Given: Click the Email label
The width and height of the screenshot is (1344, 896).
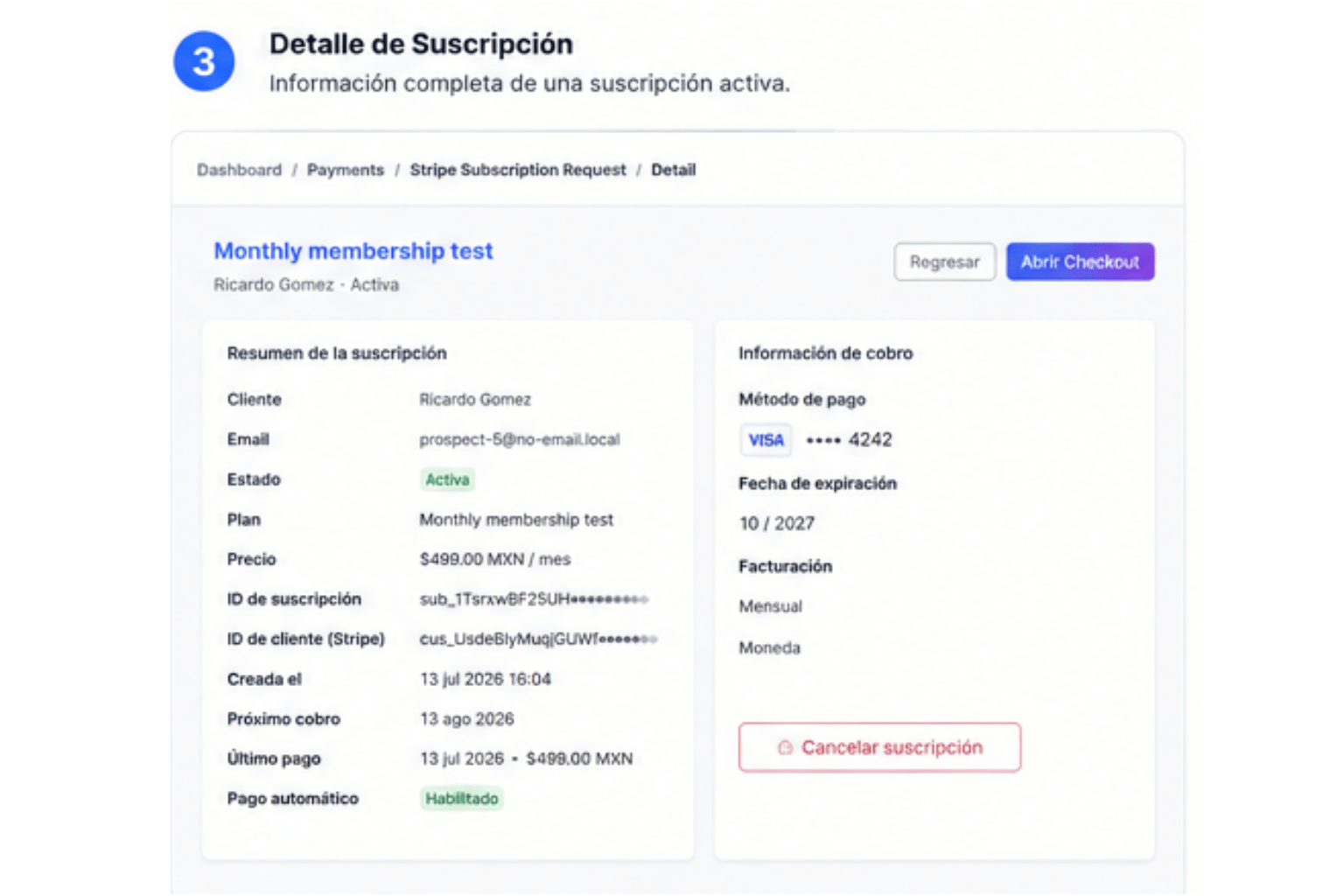Looking at the screenshot, I should 248,439.
